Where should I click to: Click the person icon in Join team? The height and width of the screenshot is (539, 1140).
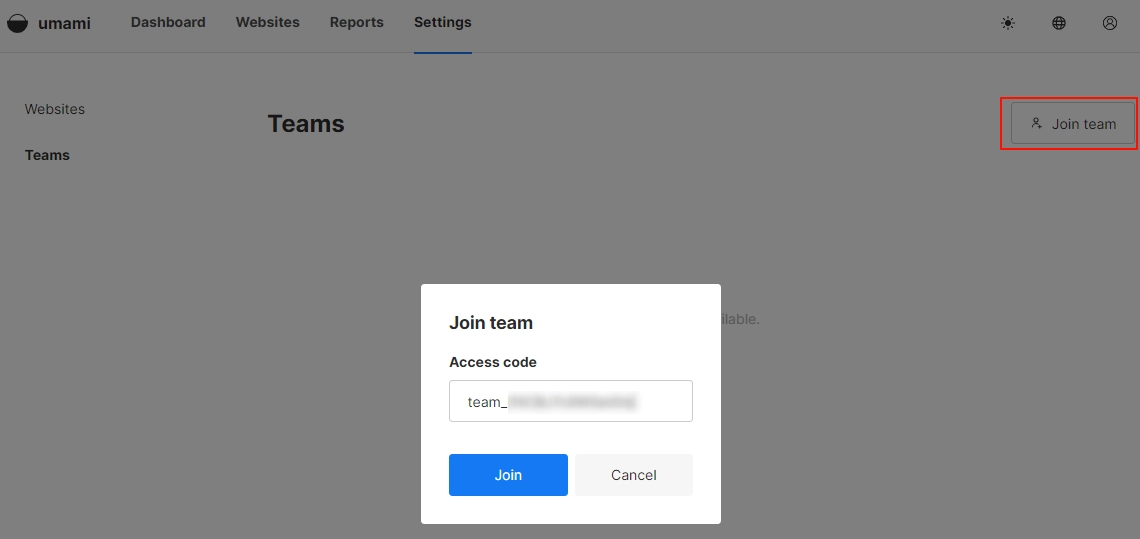pyautogui.click(x=1037, y=123)
